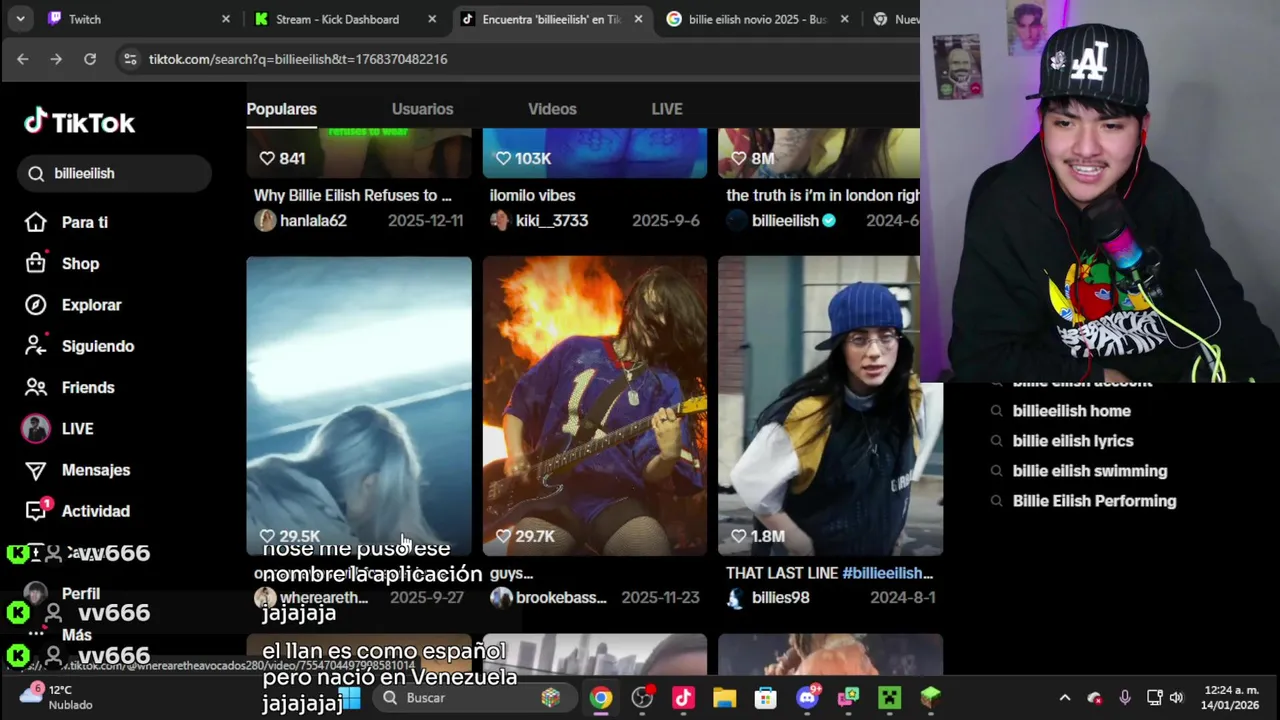1280x720 pixels.
Task: Click the browser back arrow
Action: coord(23,59)
